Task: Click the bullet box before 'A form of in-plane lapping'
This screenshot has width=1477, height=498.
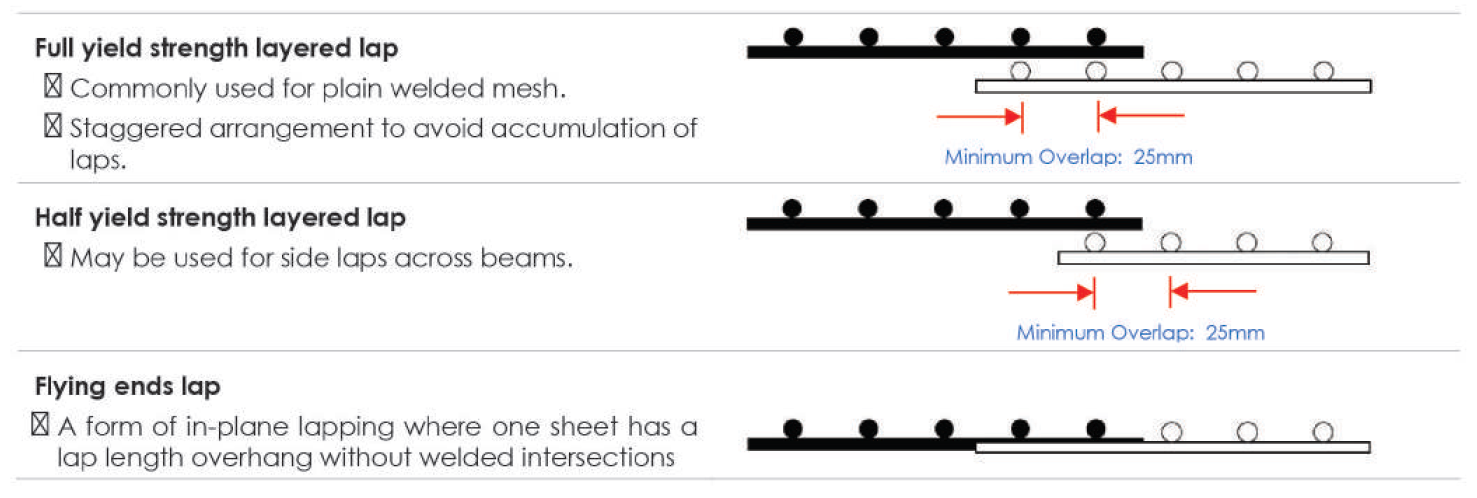Action: click(x=41, y=426)
